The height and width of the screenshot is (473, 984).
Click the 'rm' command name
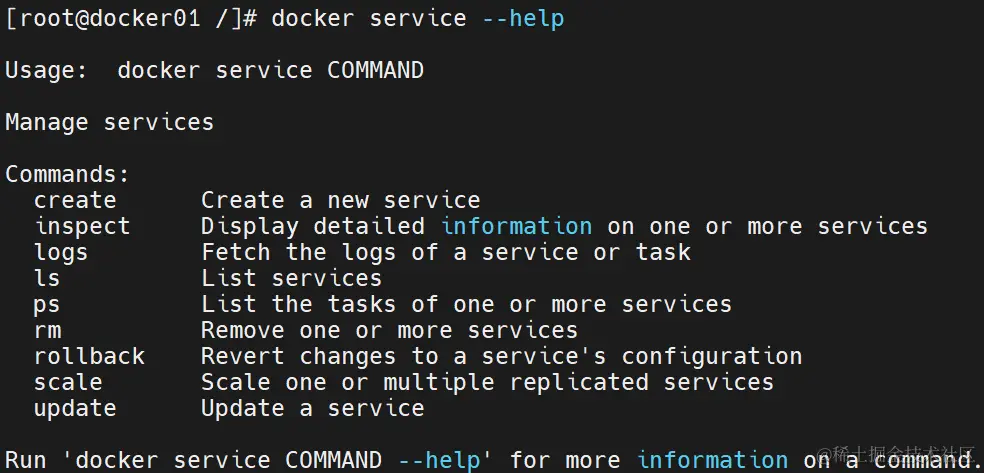[x=47, y=330]
